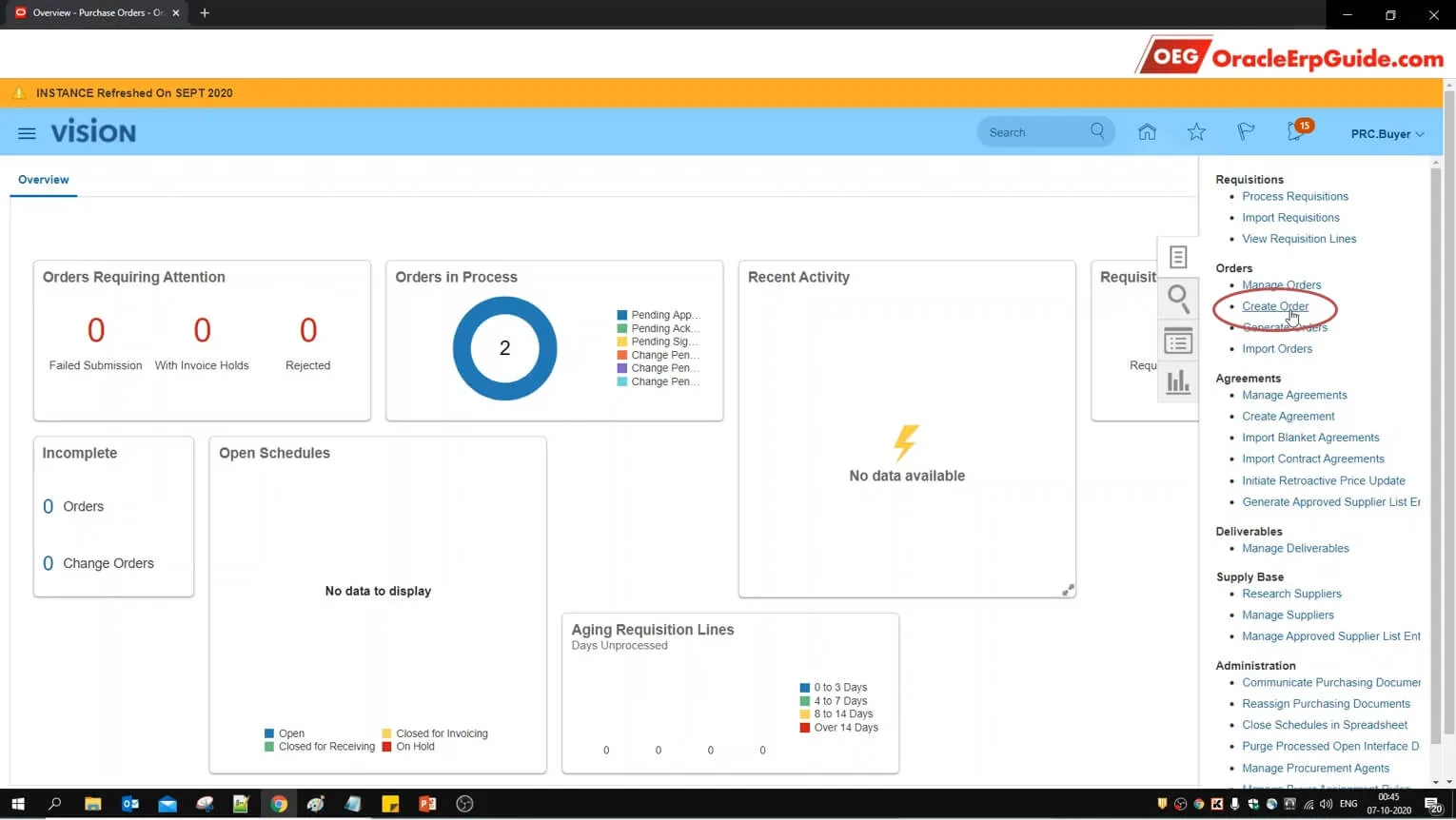Click the Failed Submission count 0
Image resolution: width=1456 pixels, height=820 pixels.
pos(96,330)
